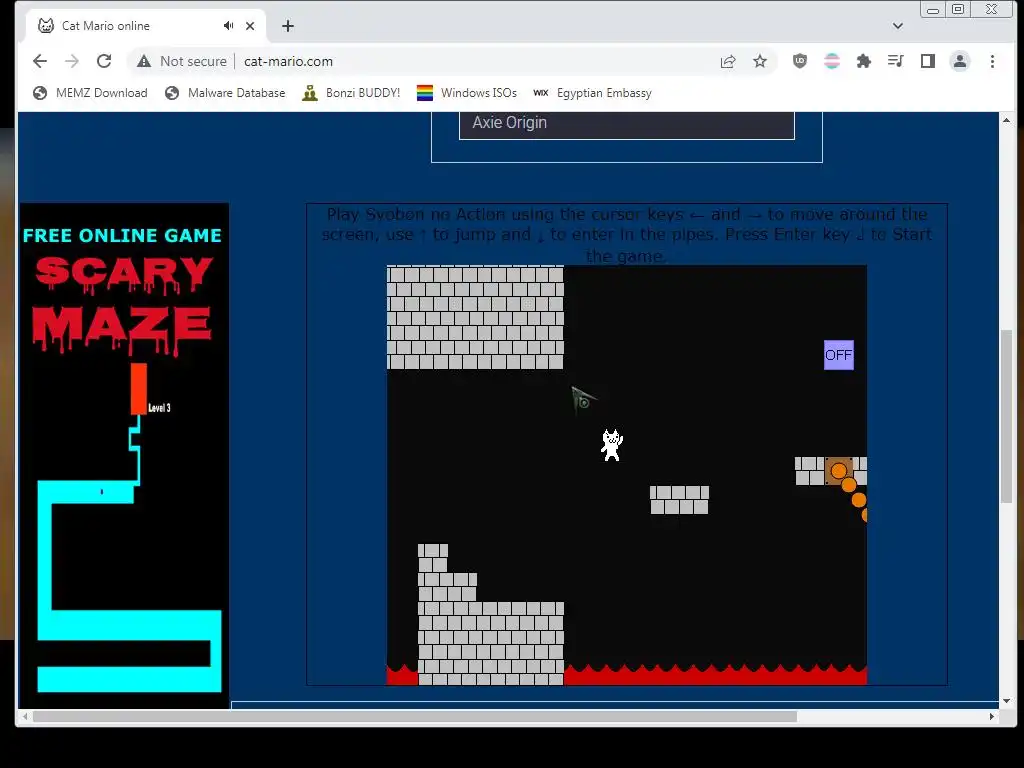Open Chrome three-dot menu
The image size is (1024, 768).
pyautogui.click(x=992, y=61)
